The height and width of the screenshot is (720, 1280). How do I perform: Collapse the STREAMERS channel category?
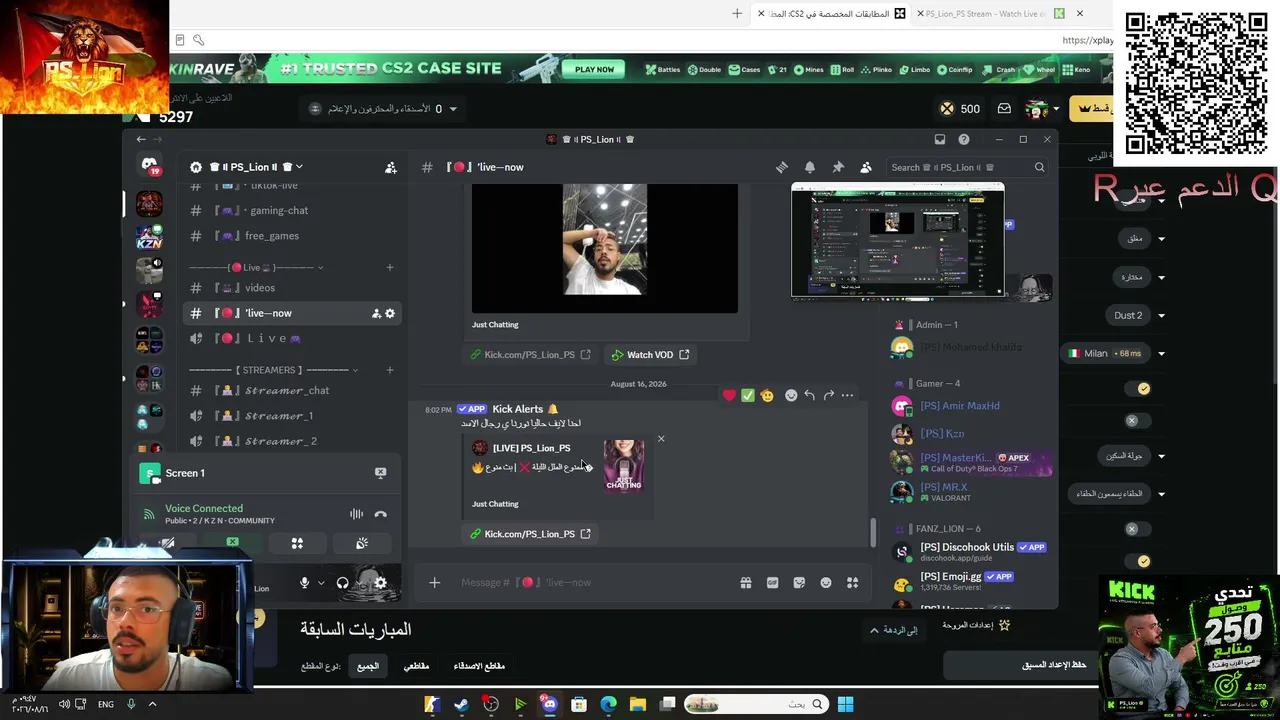(x=274, y=370)
